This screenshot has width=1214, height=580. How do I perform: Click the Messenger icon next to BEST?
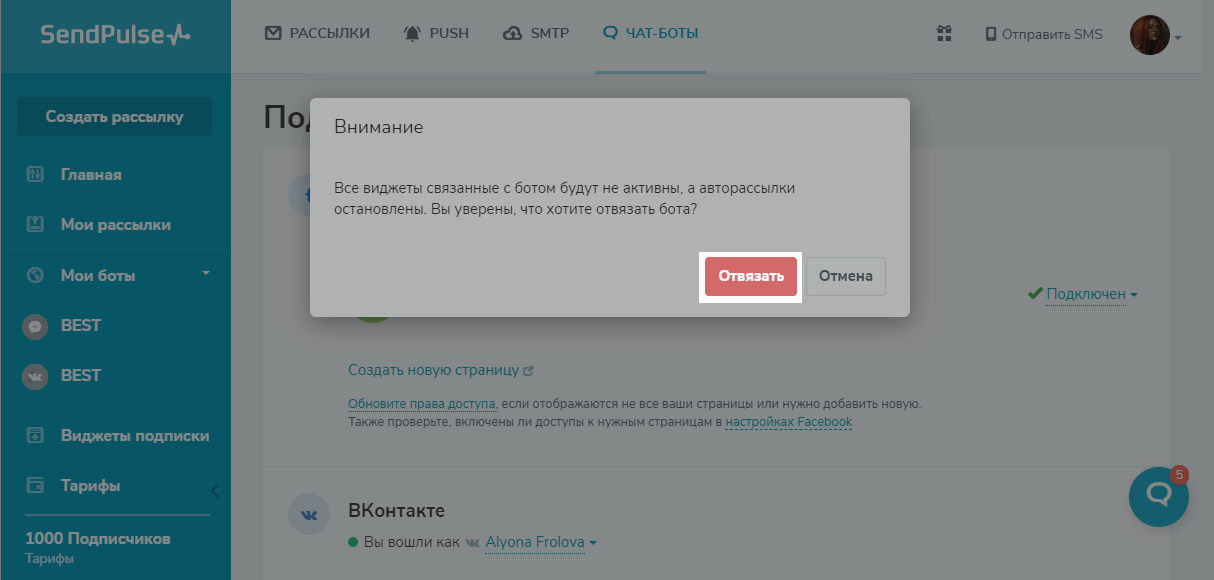35,326
